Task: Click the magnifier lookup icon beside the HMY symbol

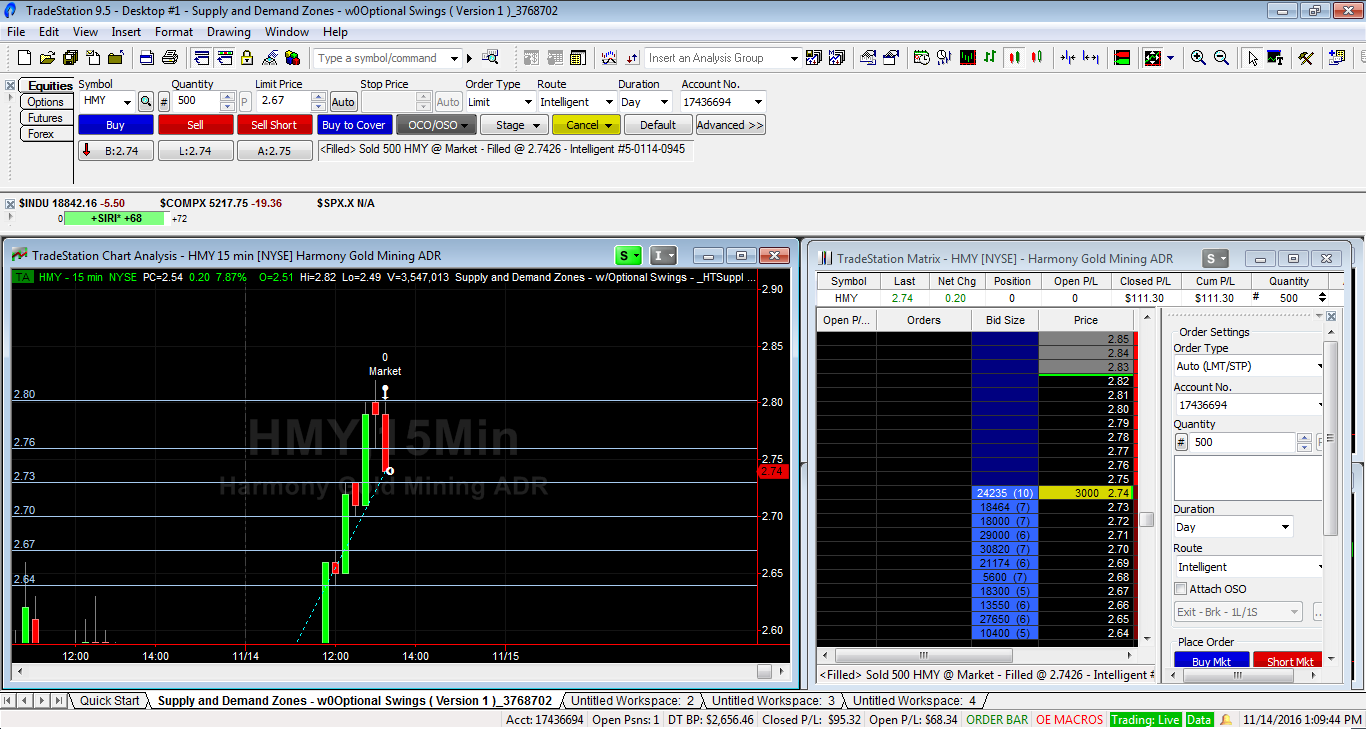Action: (146, 101)
